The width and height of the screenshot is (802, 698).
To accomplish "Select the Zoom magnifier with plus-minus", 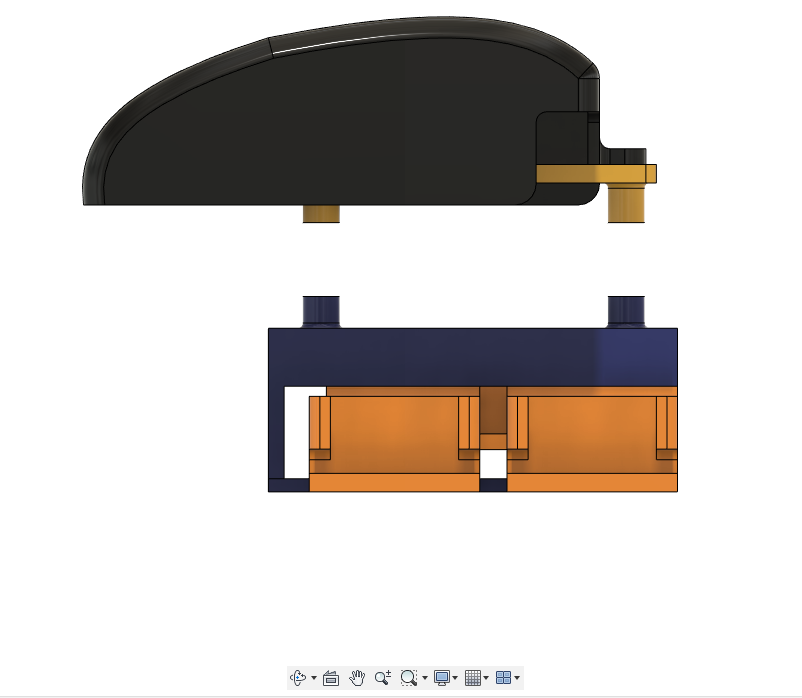I will (x=383, y=678).
